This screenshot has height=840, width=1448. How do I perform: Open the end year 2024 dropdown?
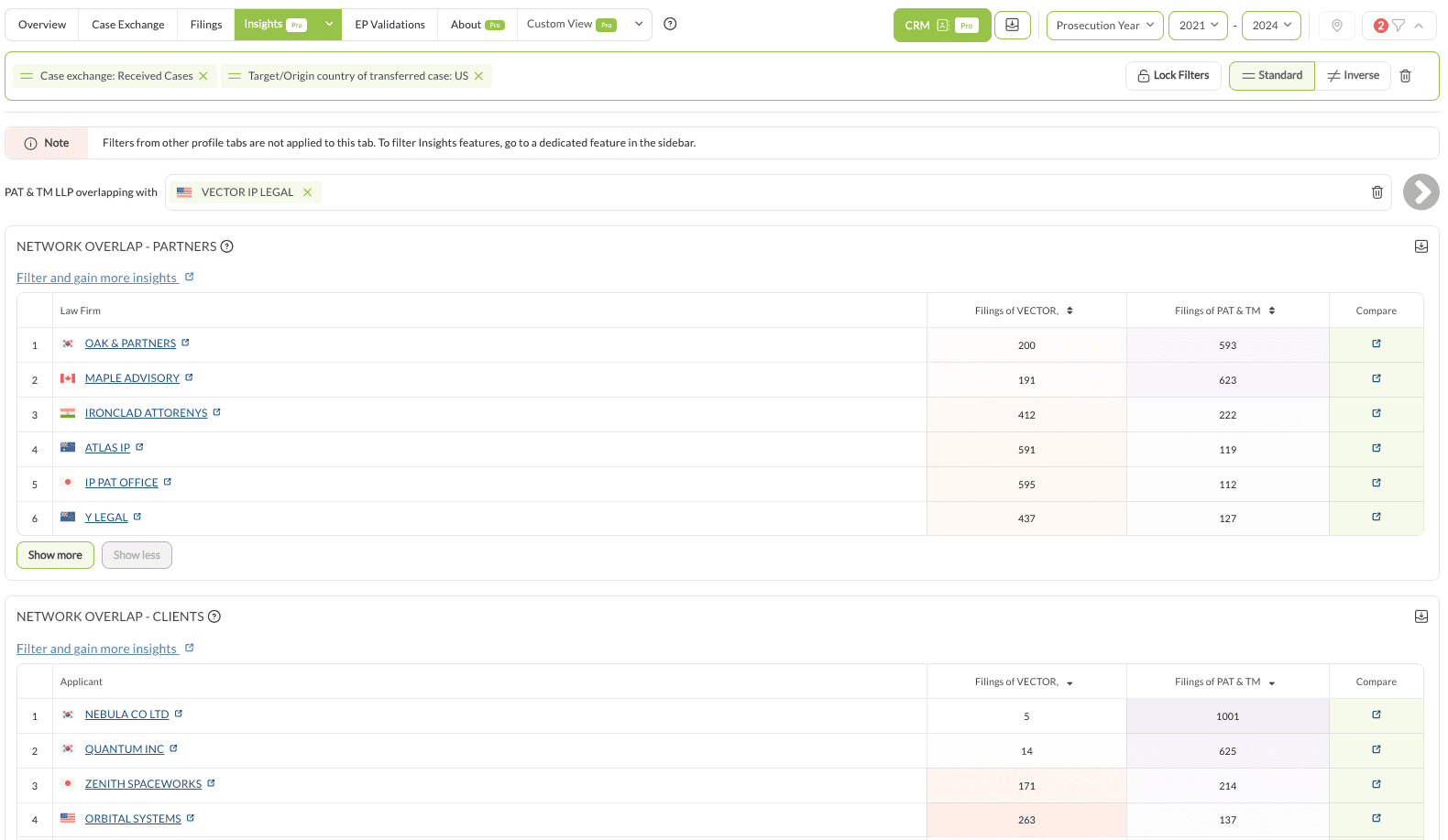click(x=1272, y=26)
